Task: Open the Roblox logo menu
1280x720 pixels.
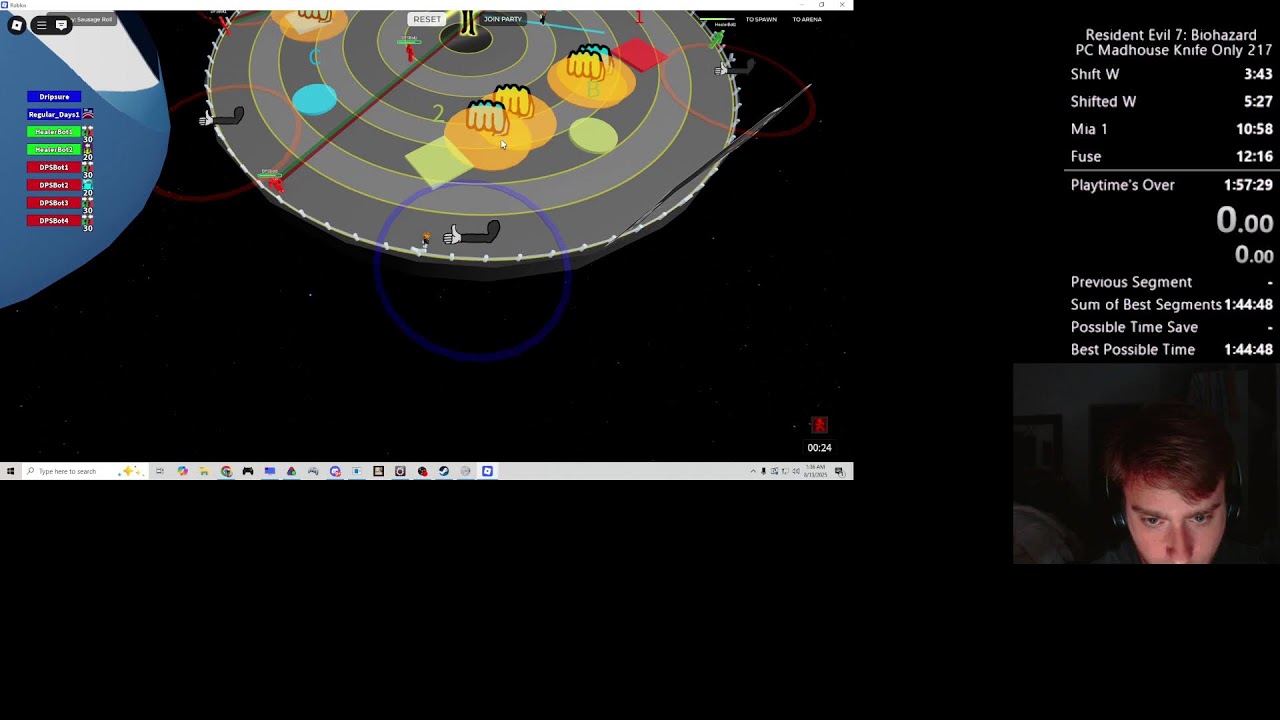Action: pos(16,25)
